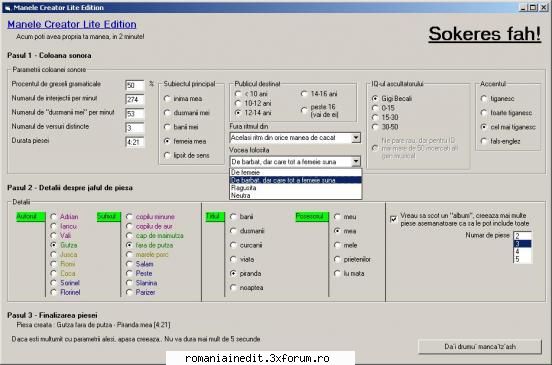Edit the Procentul de greseli gramaticale field
The height and width of the screenshot is (365, 552).
click(135, 85)
